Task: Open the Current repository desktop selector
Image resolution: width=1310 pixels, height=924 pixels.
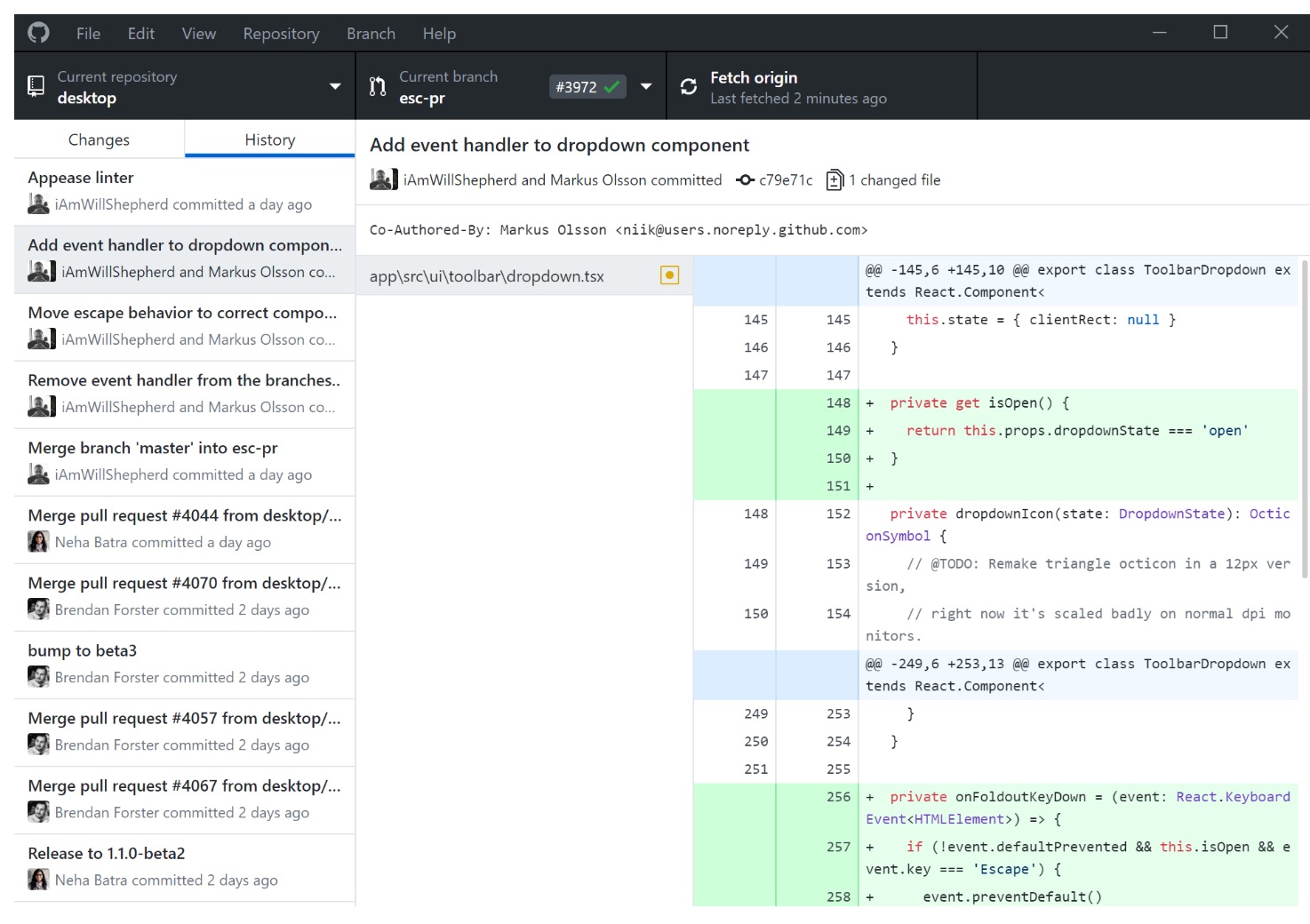Action: click(x=185, y=86)
